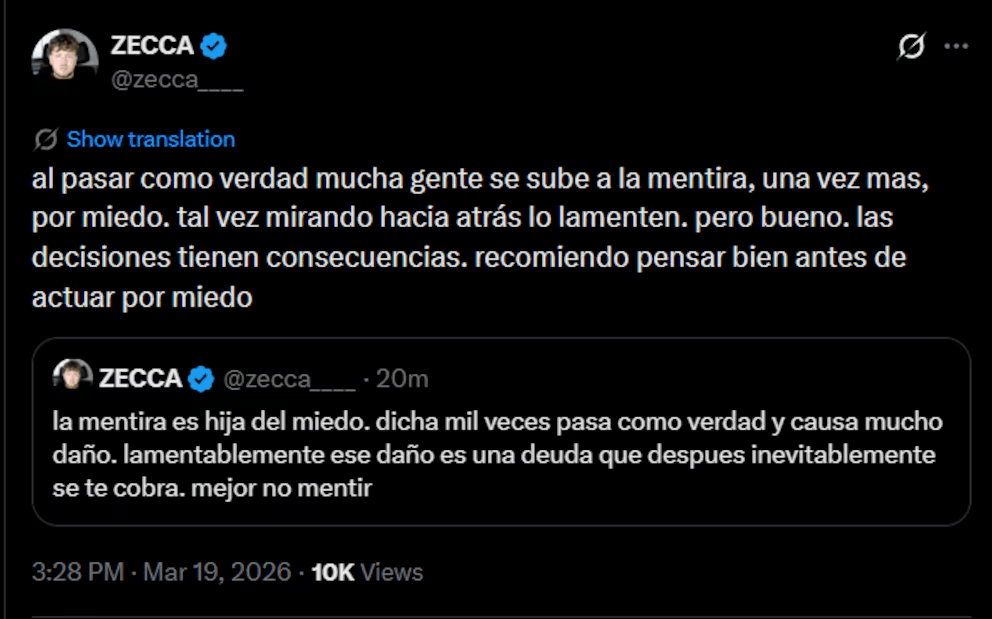Click the small avatar in the quoted post
The image size is (992, 619).
73,377
